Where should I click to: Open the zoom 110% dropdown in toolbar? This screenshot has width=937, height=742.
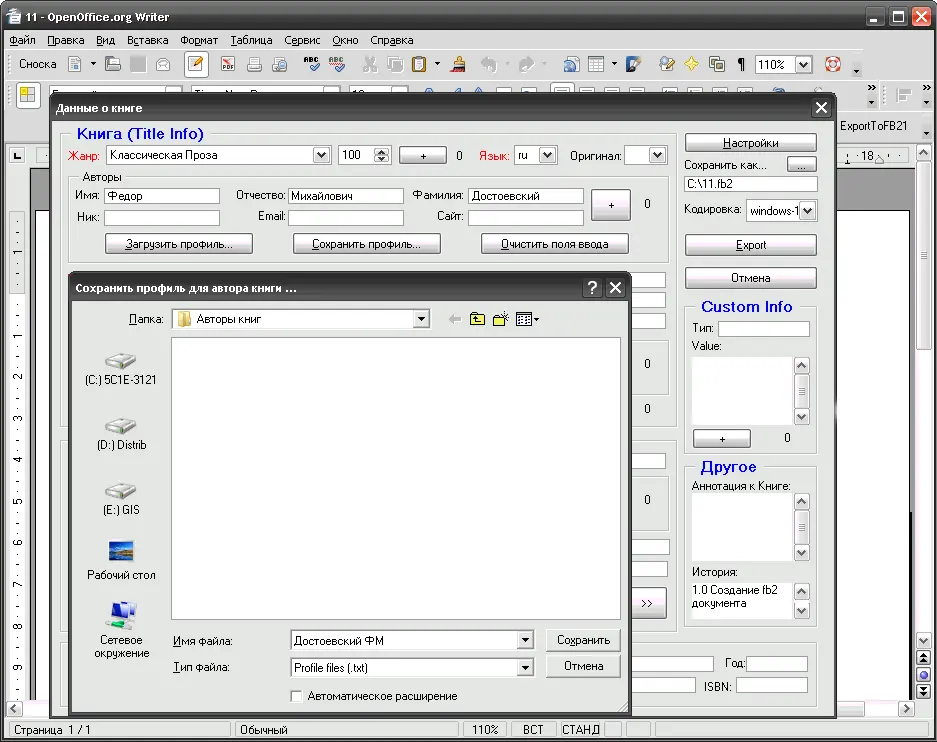[x=804, y=65]
